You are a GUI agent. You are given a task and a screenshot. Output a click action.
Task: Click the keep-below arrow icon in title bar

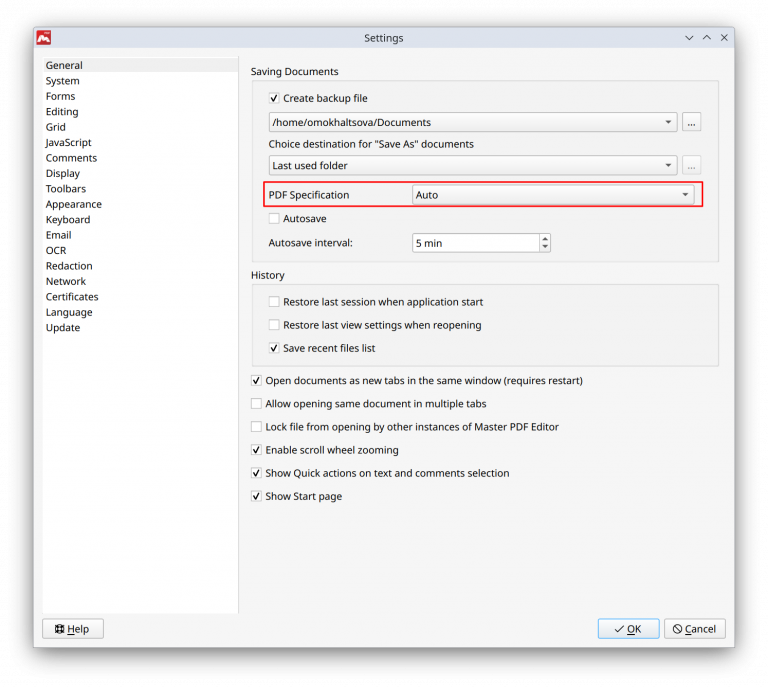point(689,38)
